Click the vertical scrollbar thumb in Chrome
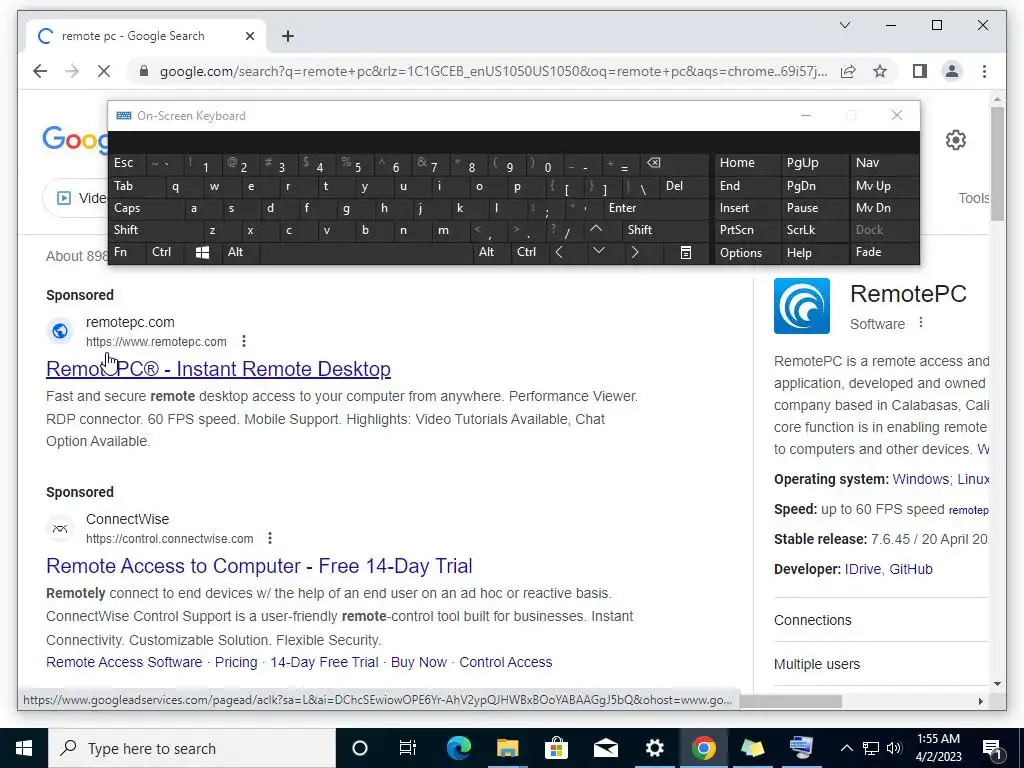 click(997, 163)
